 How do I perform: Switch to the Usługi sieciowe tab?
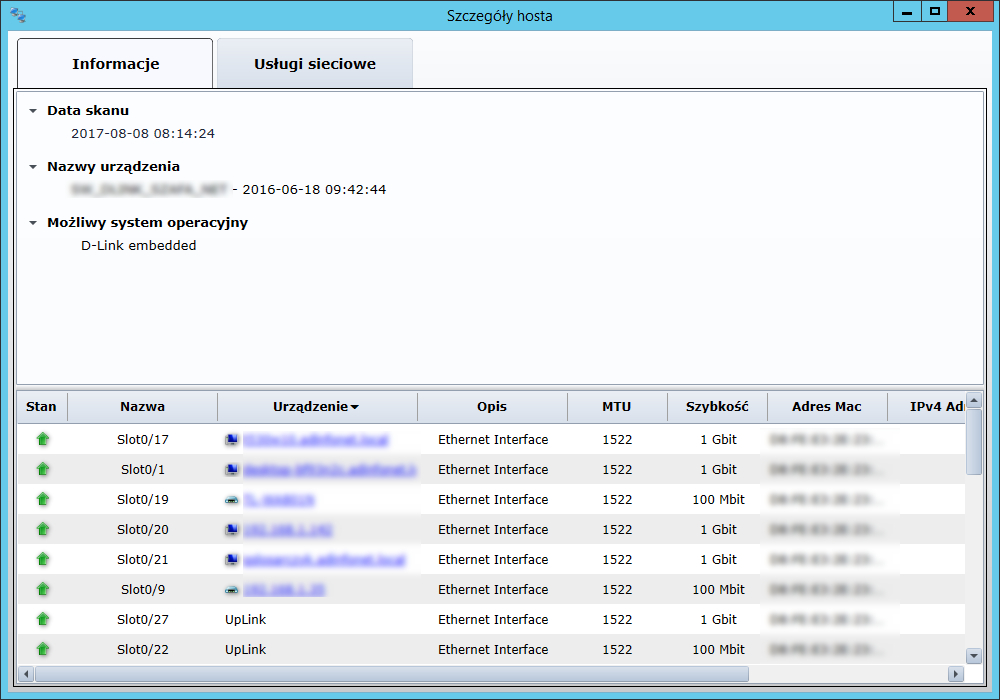tap(314, 64)
